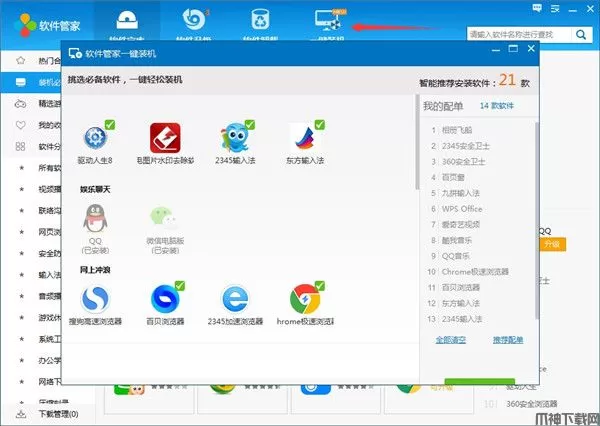This screenshot has height=426, width=600.
Task: Open the recycle-bin uninstall icon in top toolbar
Action: click(x=260, y=20)
